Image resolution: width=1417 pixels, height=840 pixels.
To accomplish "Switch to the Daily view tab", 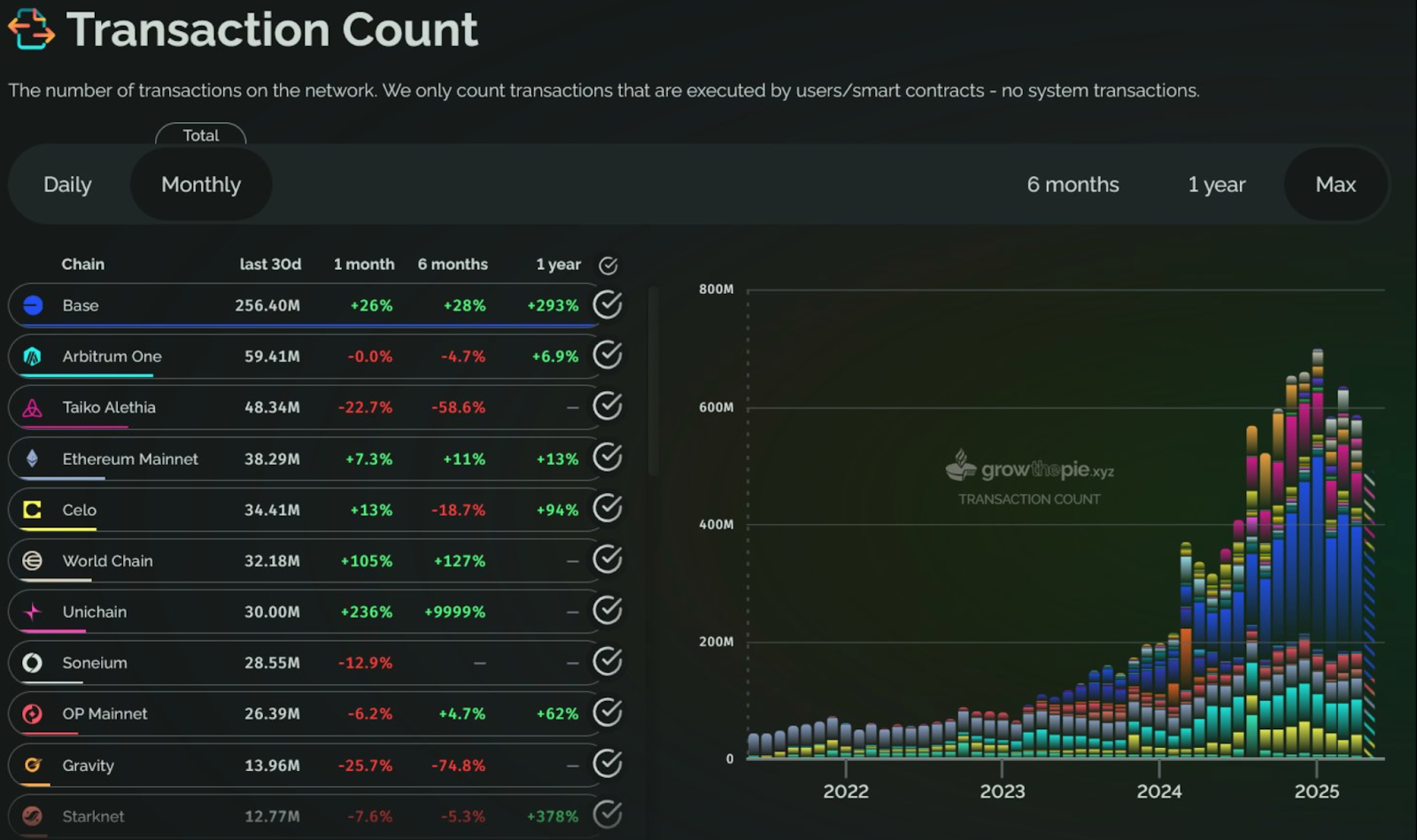I will pyautogui.click(x=67, y=184).
